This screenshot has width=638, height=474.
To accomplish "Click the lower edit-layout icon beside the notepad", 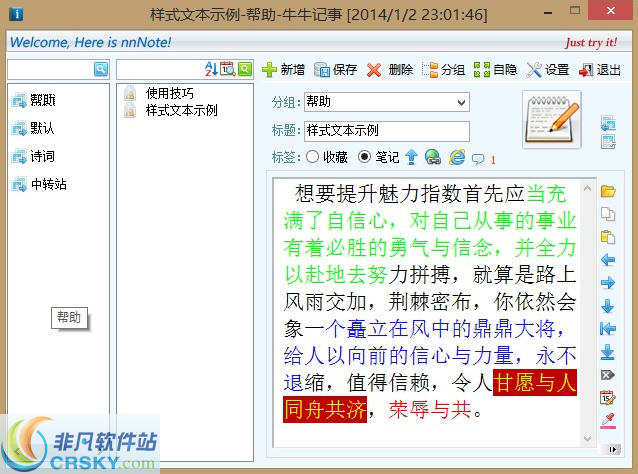I will (x=608, y=142).
